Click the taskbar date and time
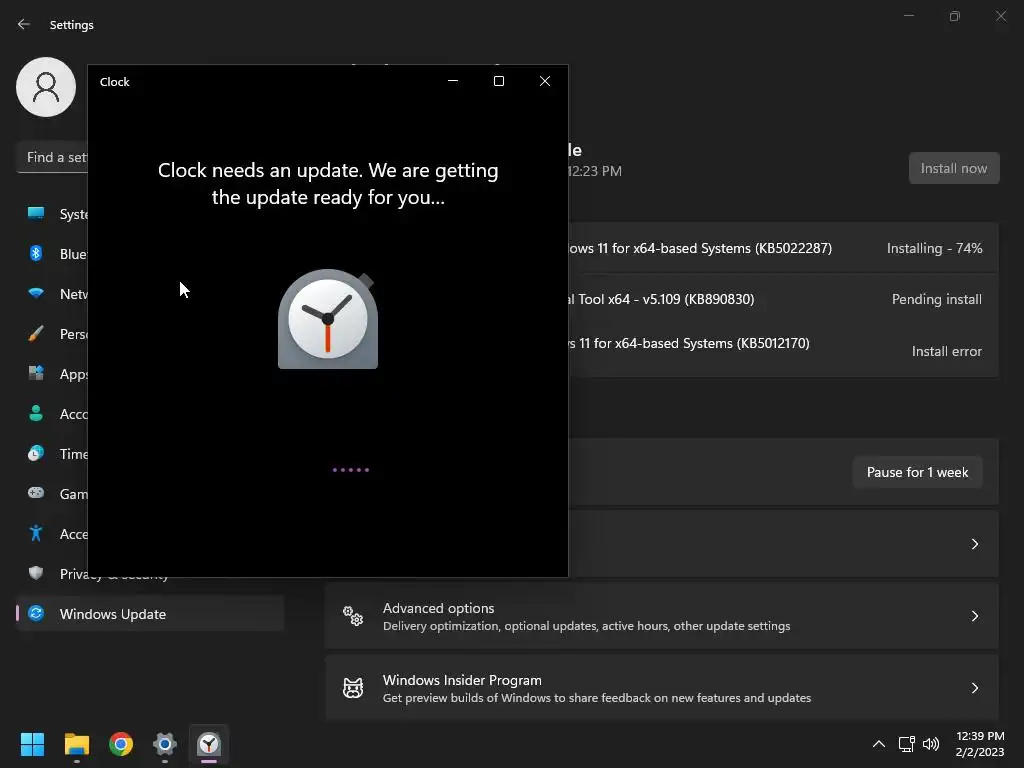Image resolution: width=1024 pixels, height=768 pixels. [980, 744]
